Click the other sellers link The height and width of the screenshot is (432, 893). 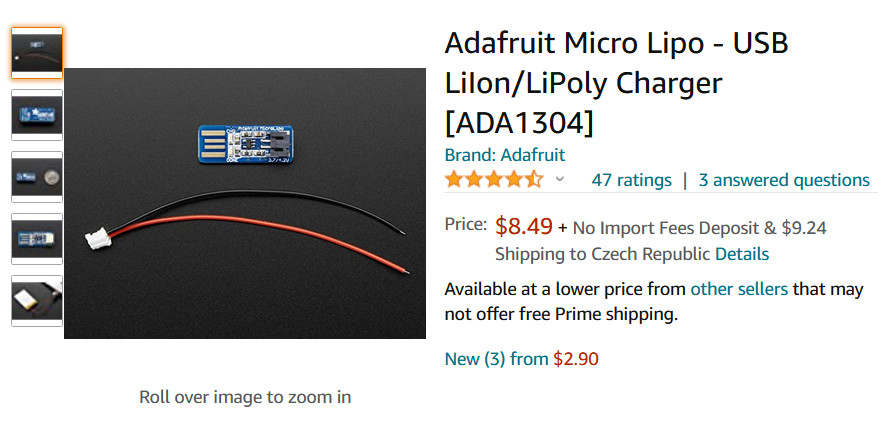point(739,289)
